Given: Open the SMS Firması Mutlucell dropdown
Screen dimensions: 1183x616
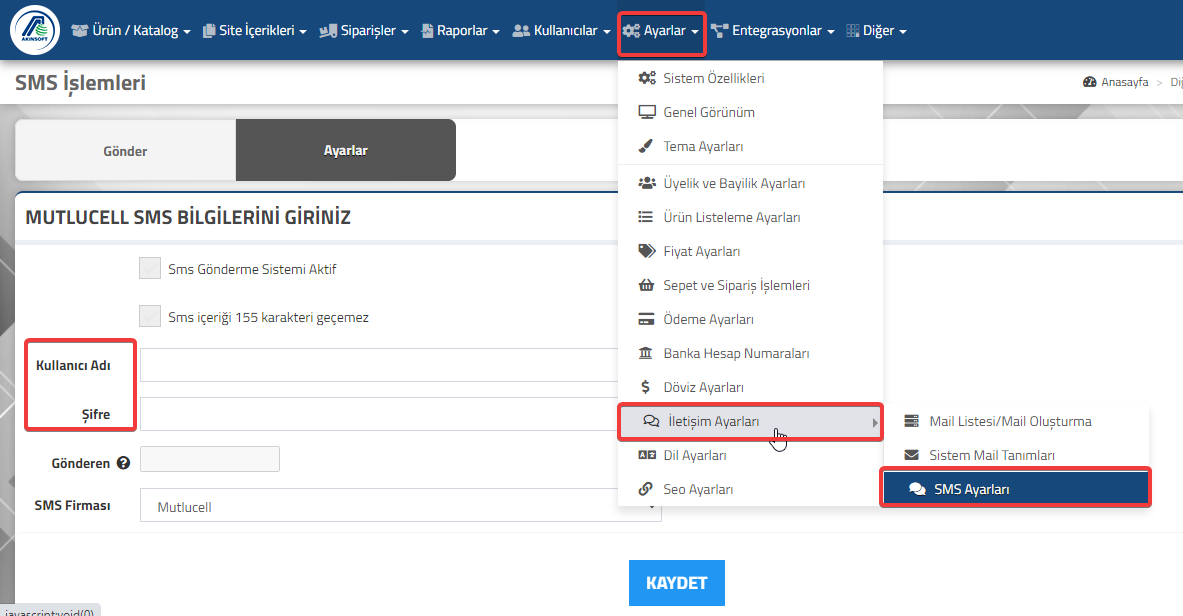Looking at the screenshot, I should (401, 506).
